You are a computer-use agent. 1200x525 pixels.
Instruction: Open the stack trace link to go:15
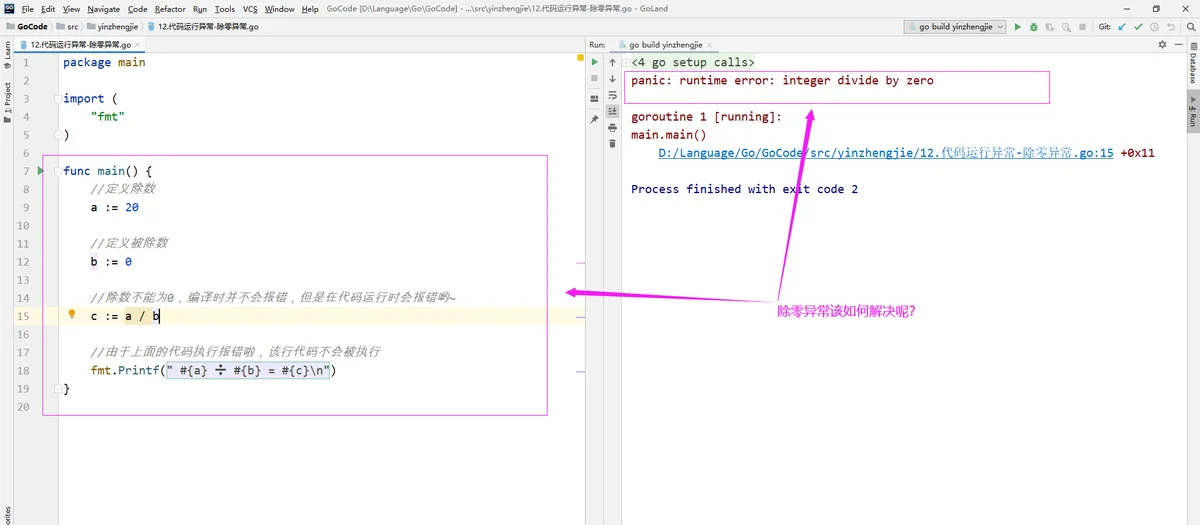tap(886, 153)
